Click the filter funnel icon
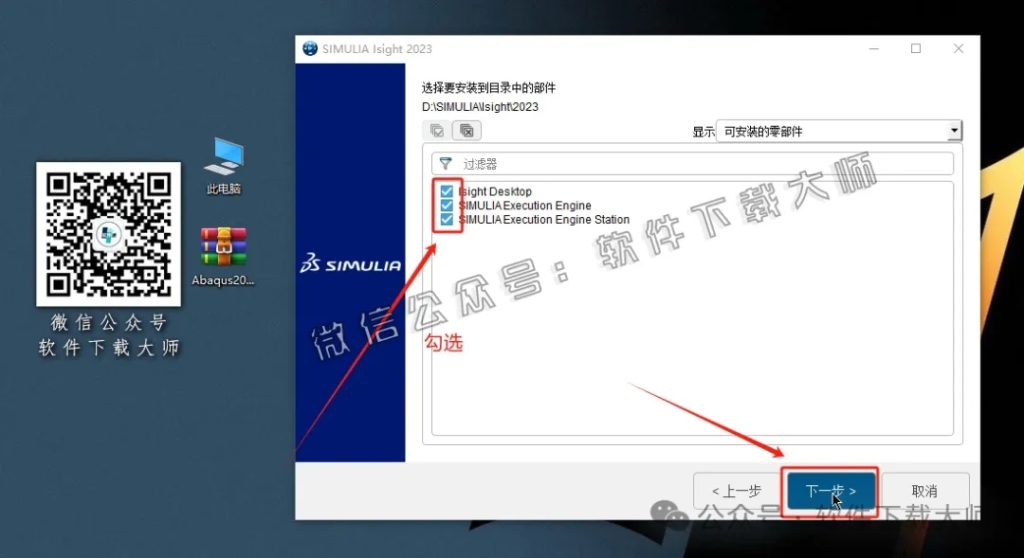The width and height of the screenshot is (1024, 558). pyautogui.click(x=445, y=163)
